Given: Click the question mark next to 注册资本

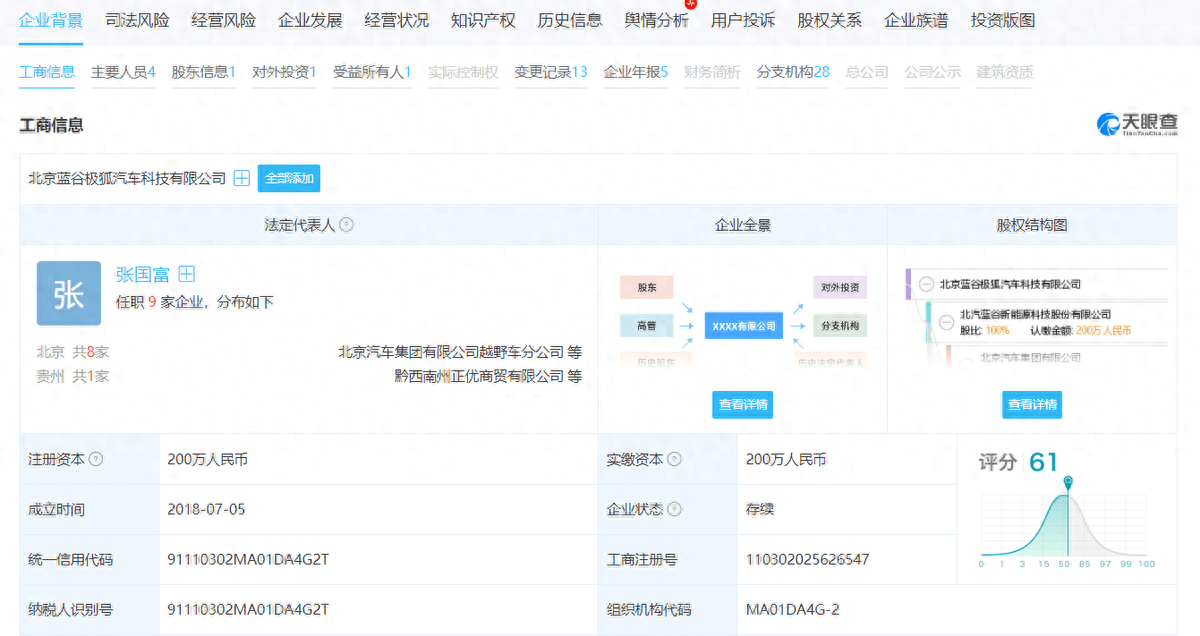Looking at the screenshot, I should [x=96, y=460].
